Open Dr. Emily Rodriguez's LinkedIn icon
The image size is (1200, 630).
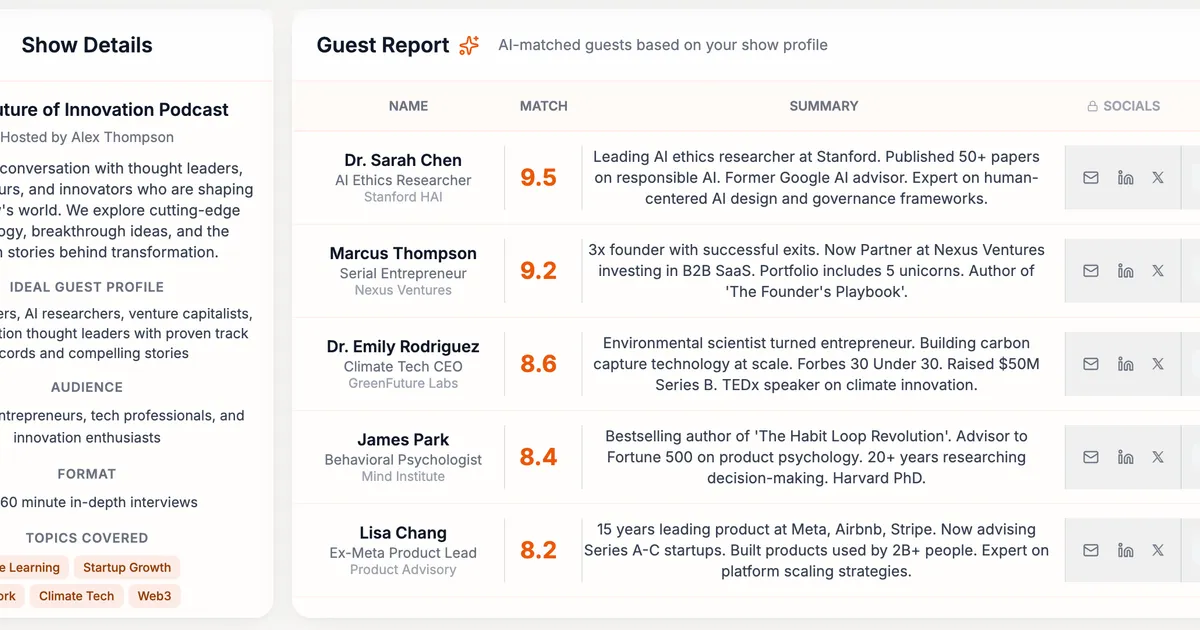[x=1125, y=364]
